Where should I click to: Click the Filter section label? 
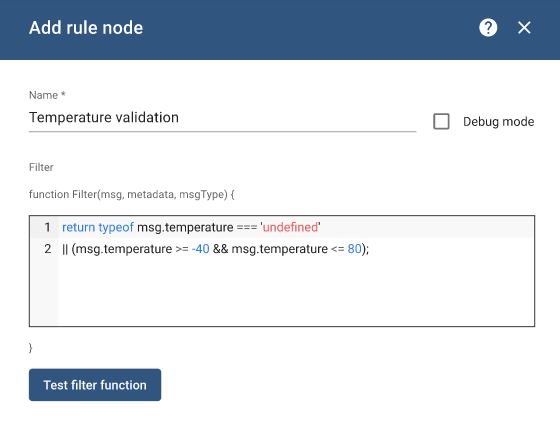(41, 167)
